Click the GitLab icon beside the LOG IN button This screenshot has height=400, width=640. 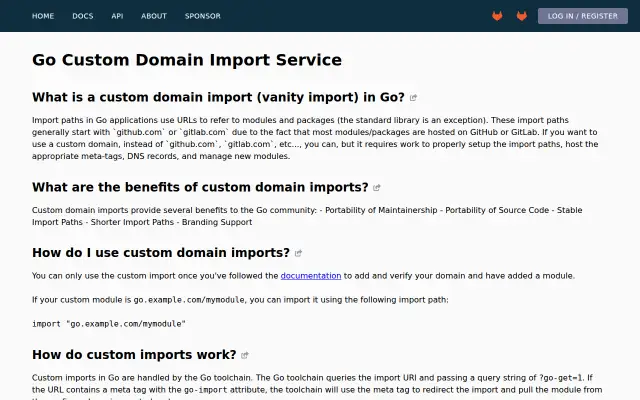522,16
